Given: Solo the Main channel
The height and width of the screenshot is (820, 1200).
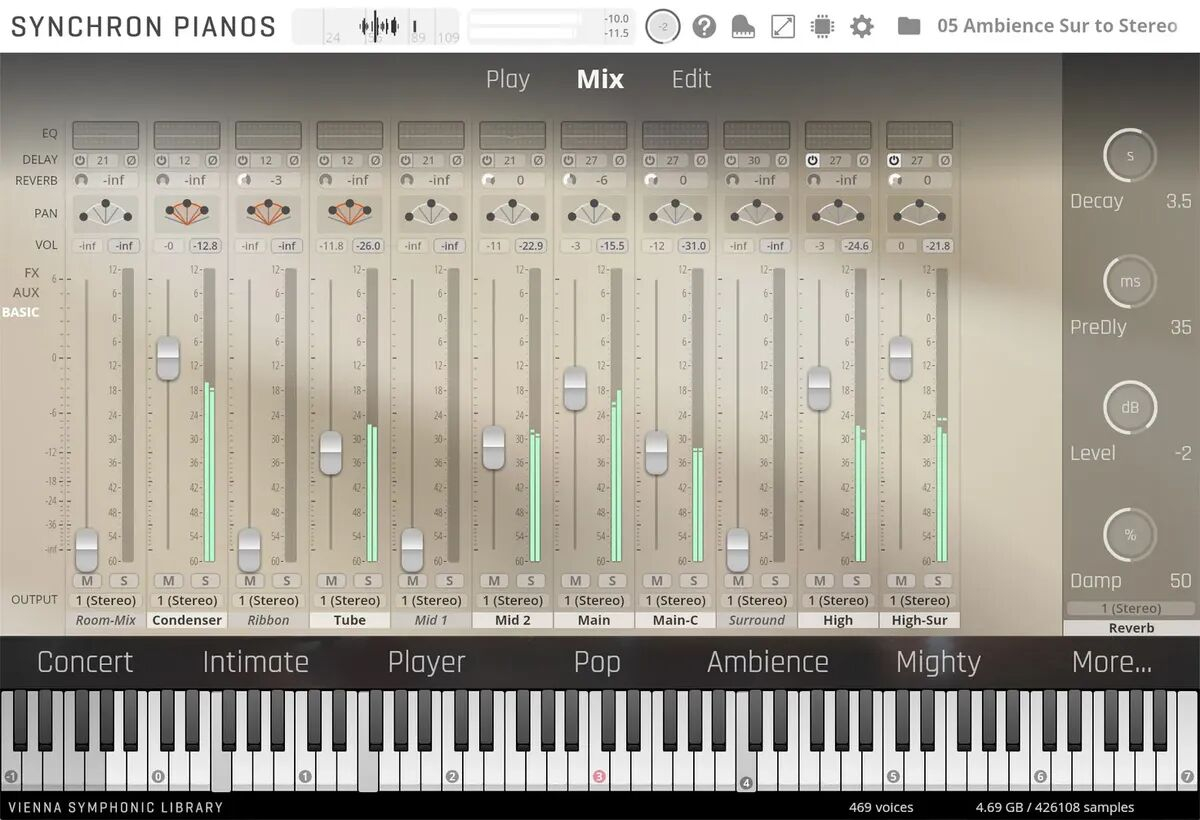Looking at the screenshot, I should click(x=613, y=581).
